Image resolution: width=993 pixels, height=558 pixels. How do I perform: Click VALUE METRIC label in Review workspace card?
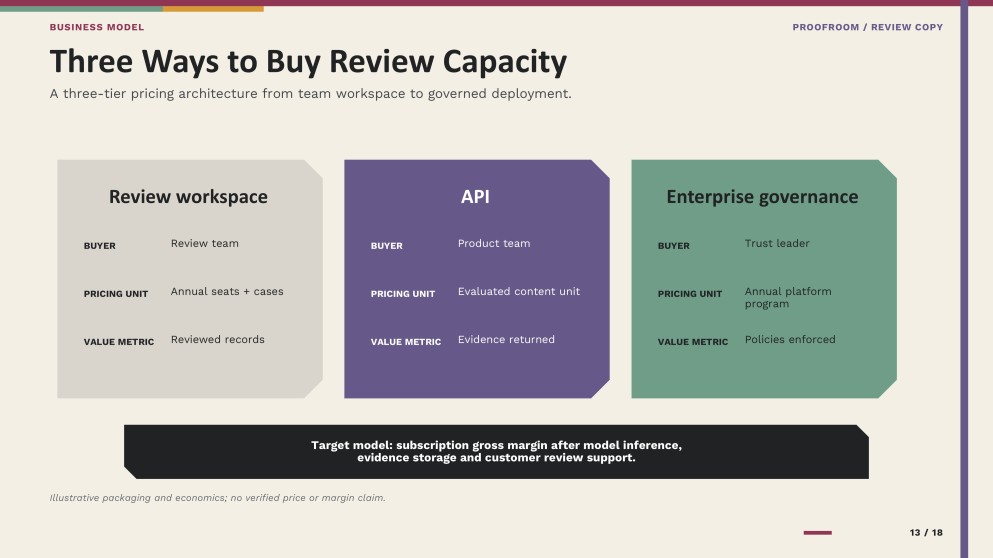pos(119,342)
